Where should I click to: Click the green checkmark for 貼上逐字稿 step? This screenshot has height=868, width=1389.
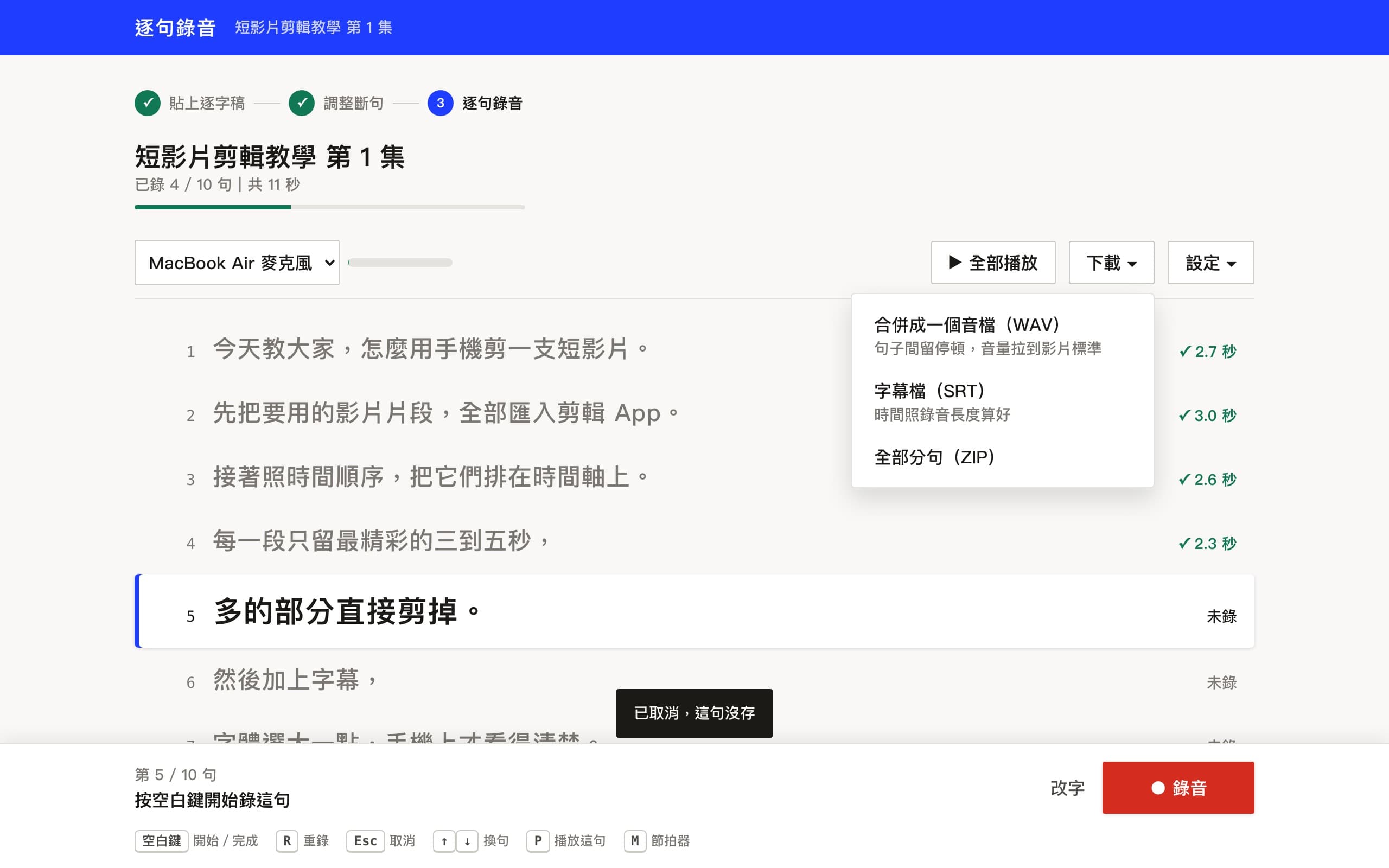[x=148, y=103]
